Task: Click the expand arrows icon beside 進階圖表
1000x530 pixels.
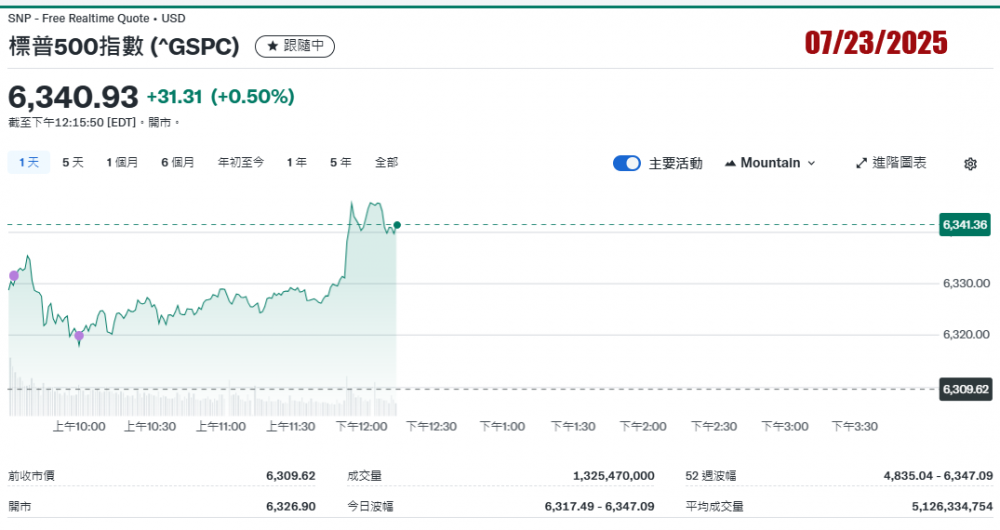Action: click(860, 163)
